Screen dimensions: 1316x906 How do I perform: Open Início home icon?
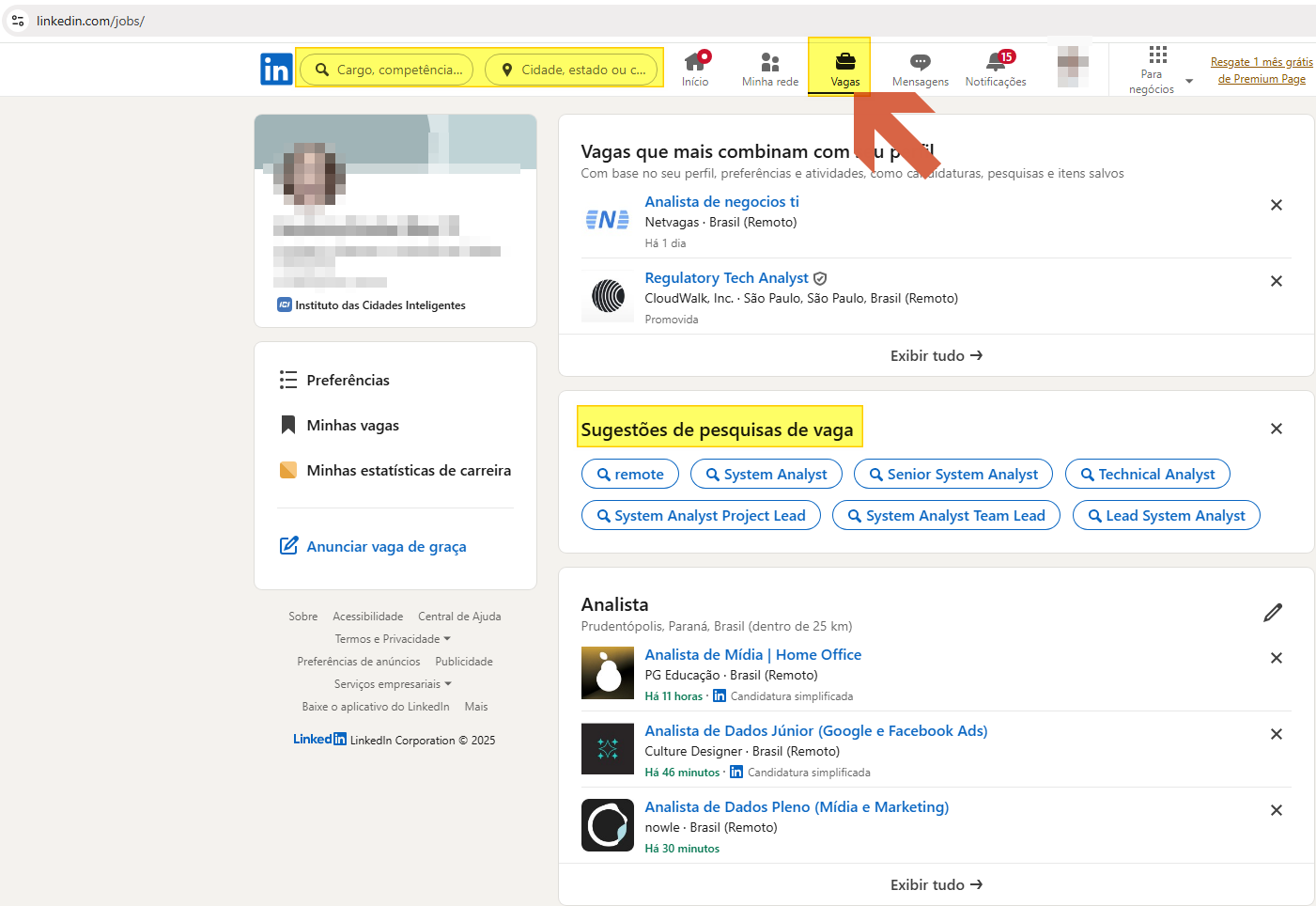pyautogui.click(x=695, y=70)
